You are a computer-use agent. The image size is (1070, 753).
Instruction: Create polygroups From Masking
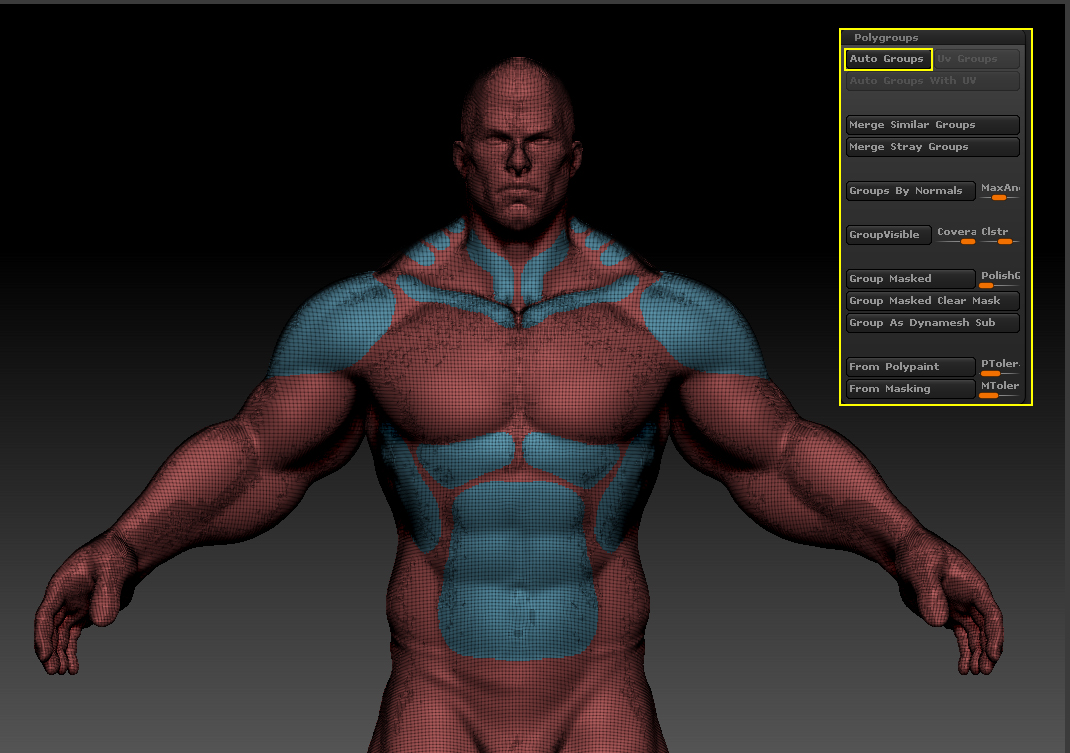click(x=911, y=388)
